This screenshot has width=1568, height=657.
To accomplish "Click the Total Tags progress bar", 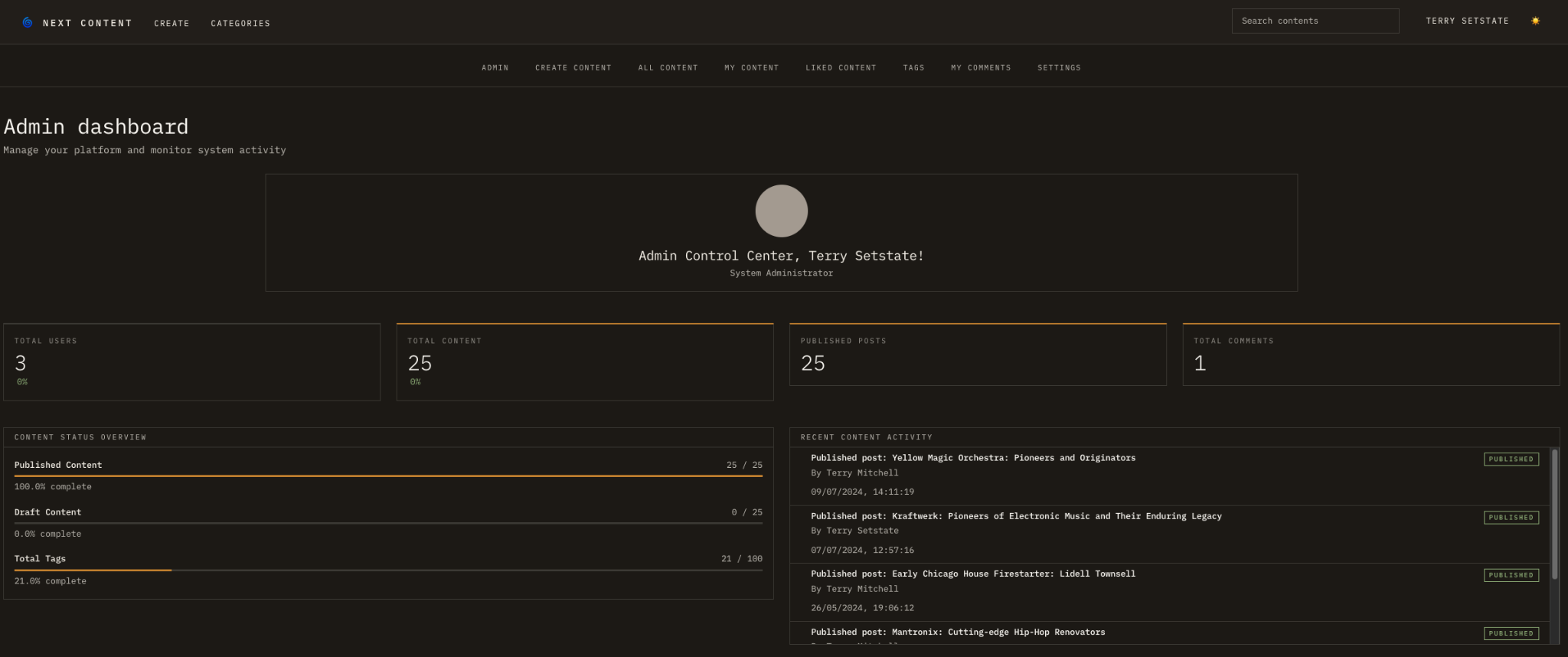I will (388, 570).
